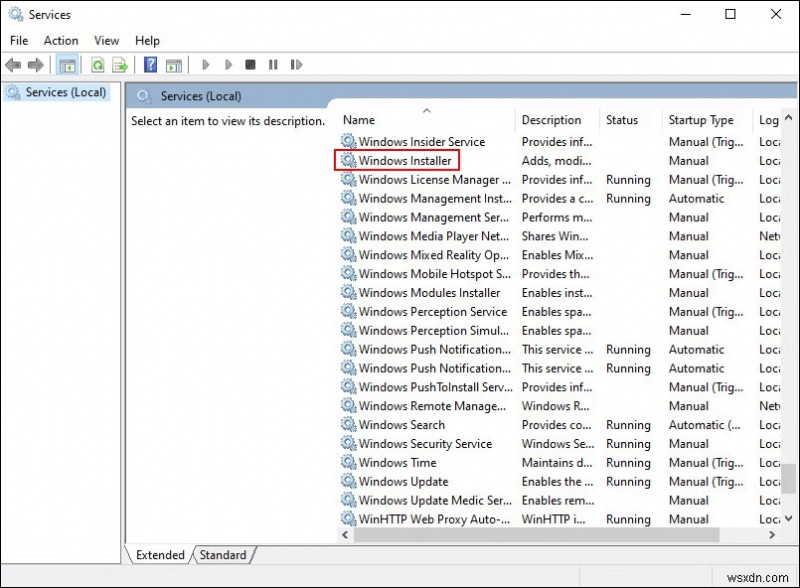Screen dimensions: 800x588
Task: Switch to the Standard tab
Action: [222, 555]
